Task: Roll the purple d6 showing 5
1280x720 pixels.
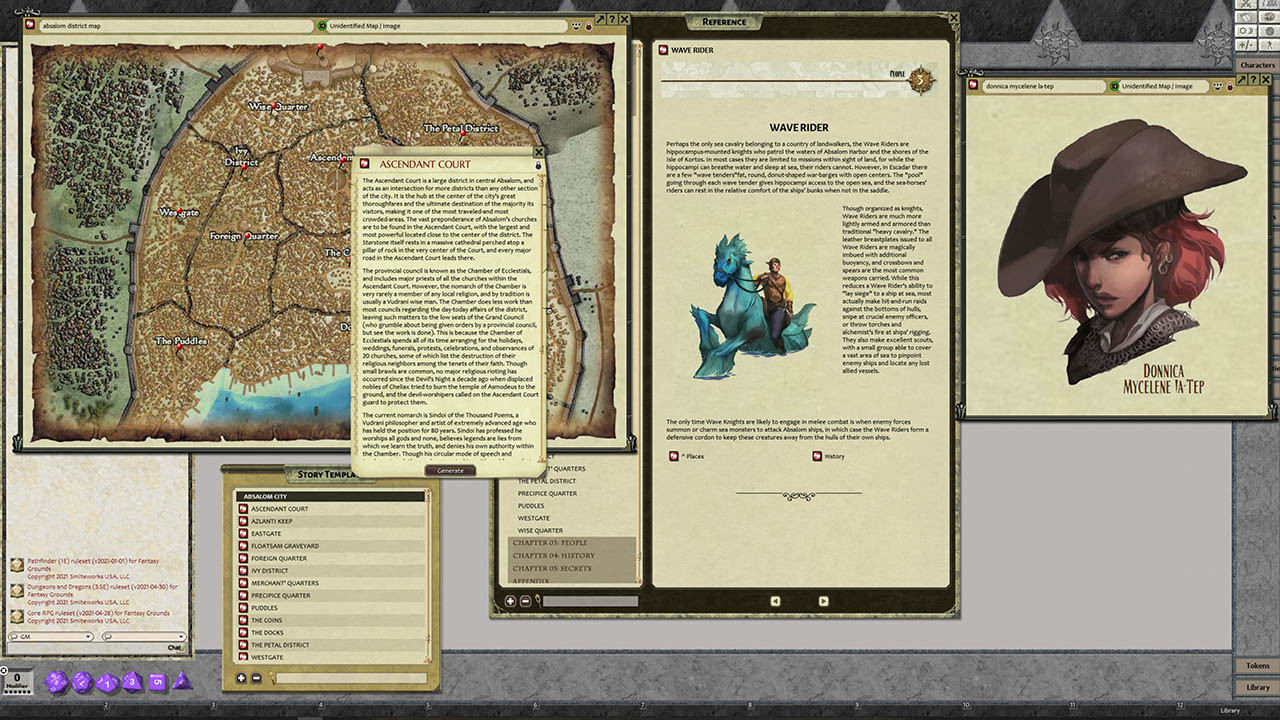Action: point(159,684)
